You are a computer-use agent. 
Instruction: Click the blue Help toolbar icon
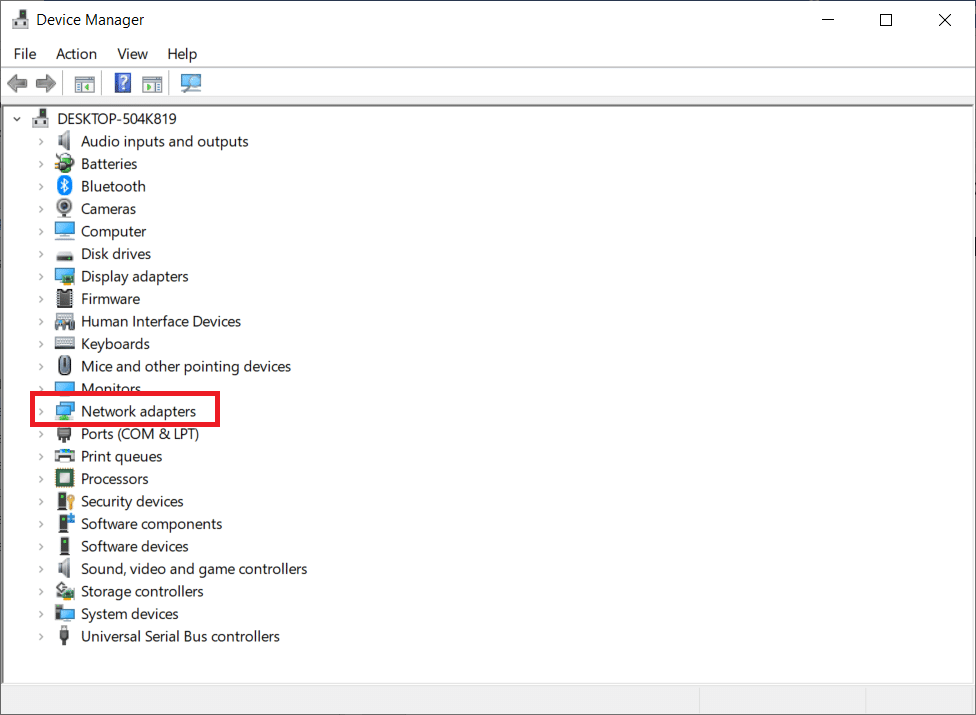point(123,83)
